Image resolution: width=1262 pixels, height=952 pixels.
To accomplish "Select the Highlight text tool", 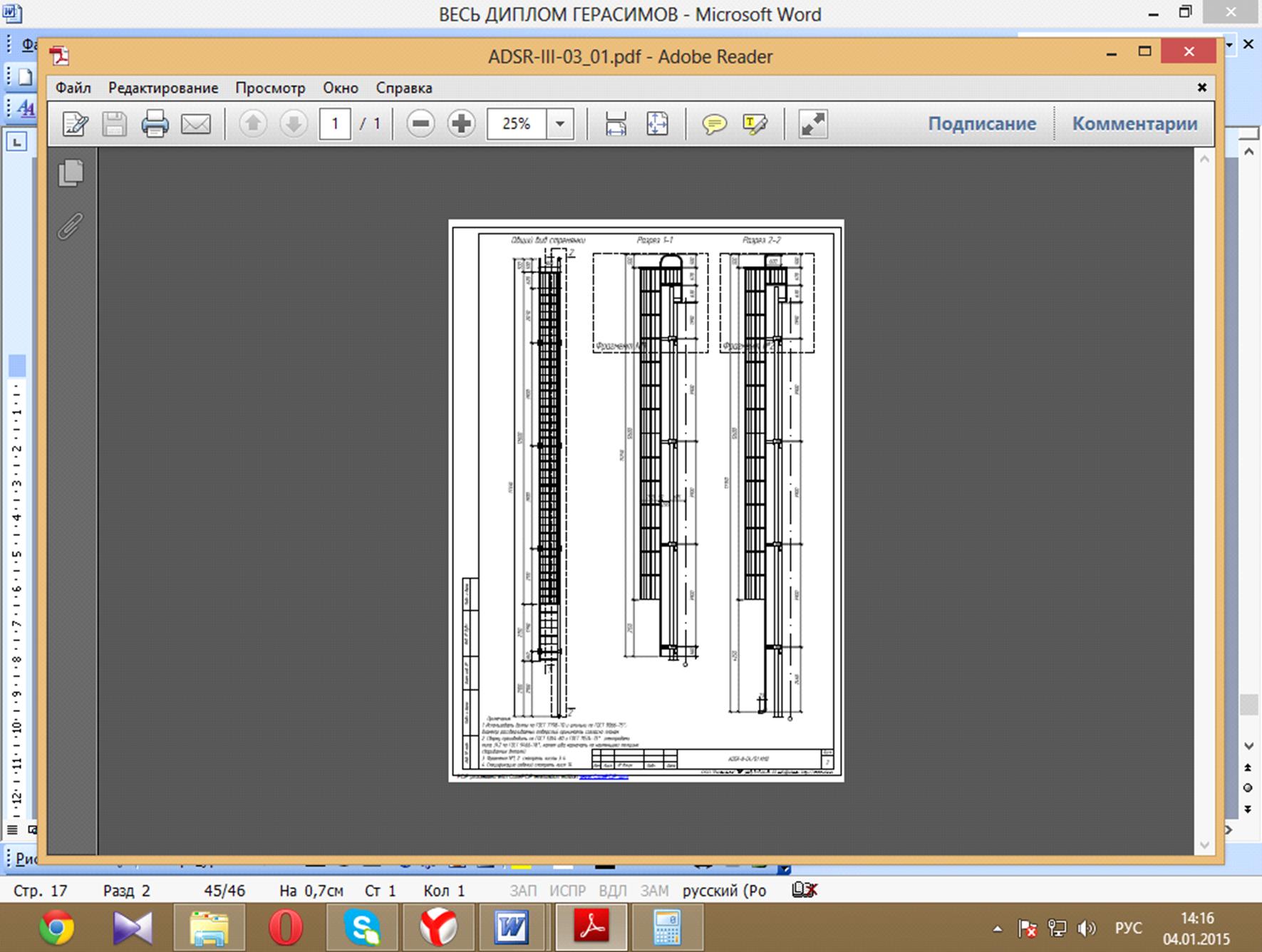I will 755,124.
